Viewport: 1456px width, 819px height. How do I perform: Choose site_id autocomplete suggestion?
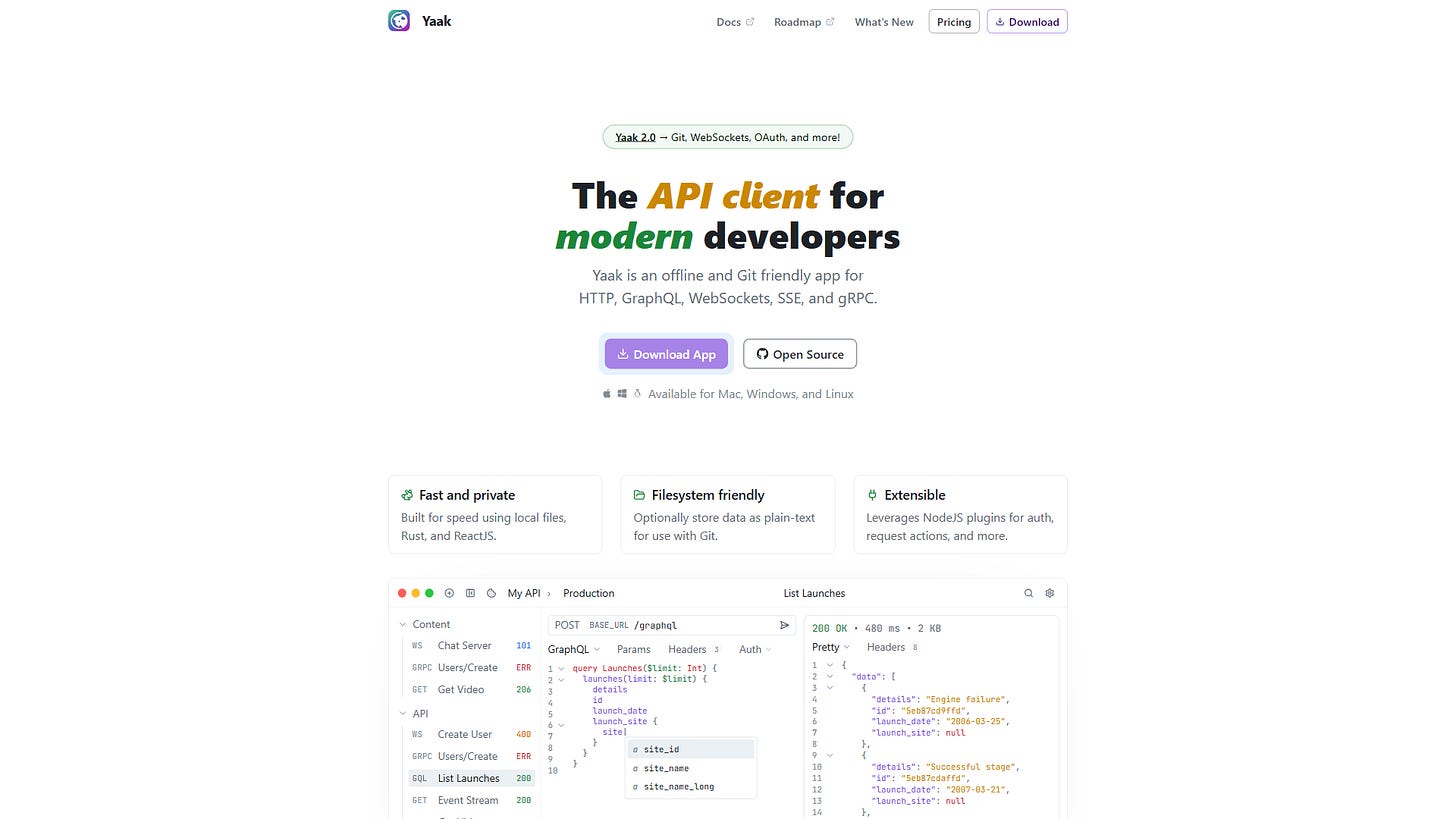(x=691, y=749)
